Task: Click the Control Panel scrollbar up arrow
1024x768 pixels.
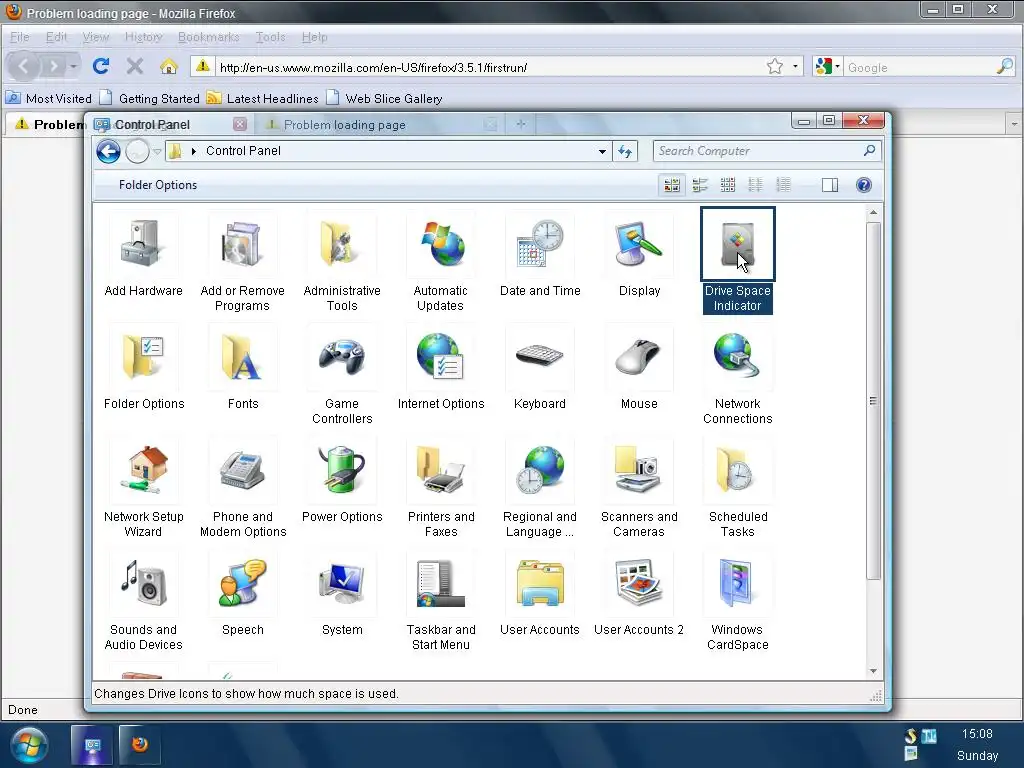Action: 873,213
